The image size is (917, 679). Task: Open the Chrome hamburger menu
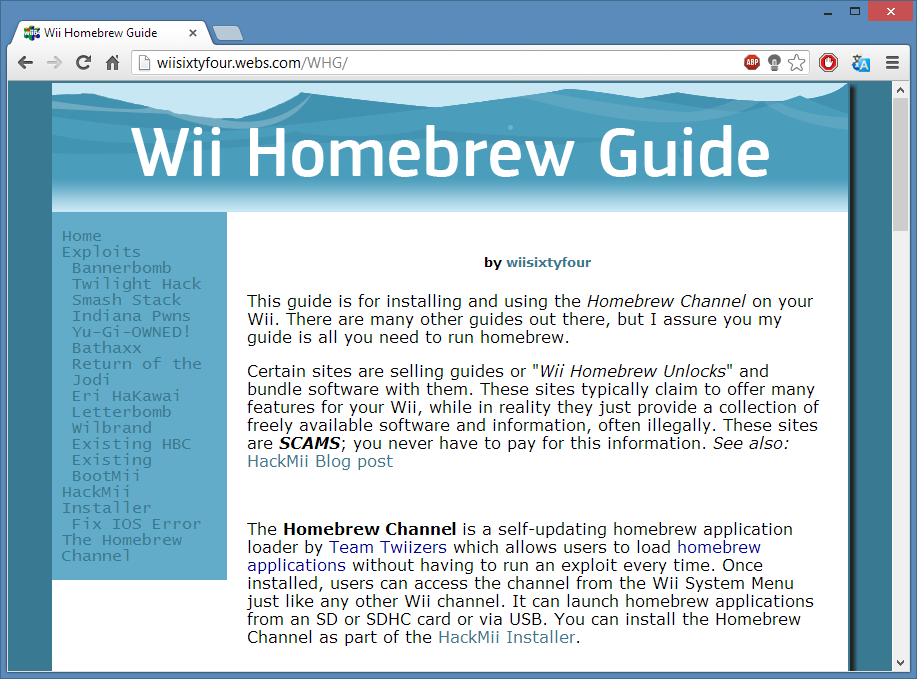(x=892, y=63)
